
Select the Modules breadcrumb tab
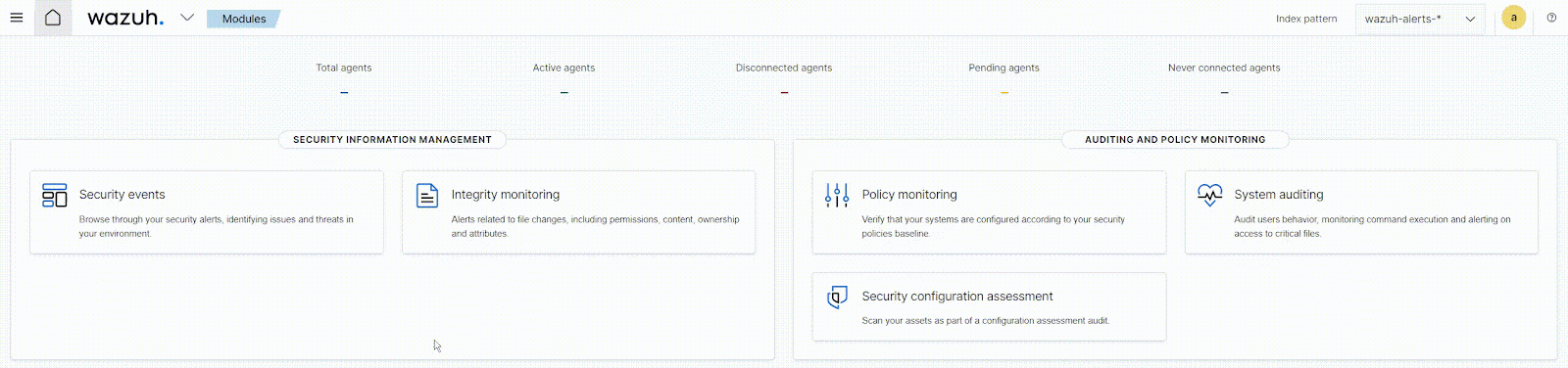(244, 19)
